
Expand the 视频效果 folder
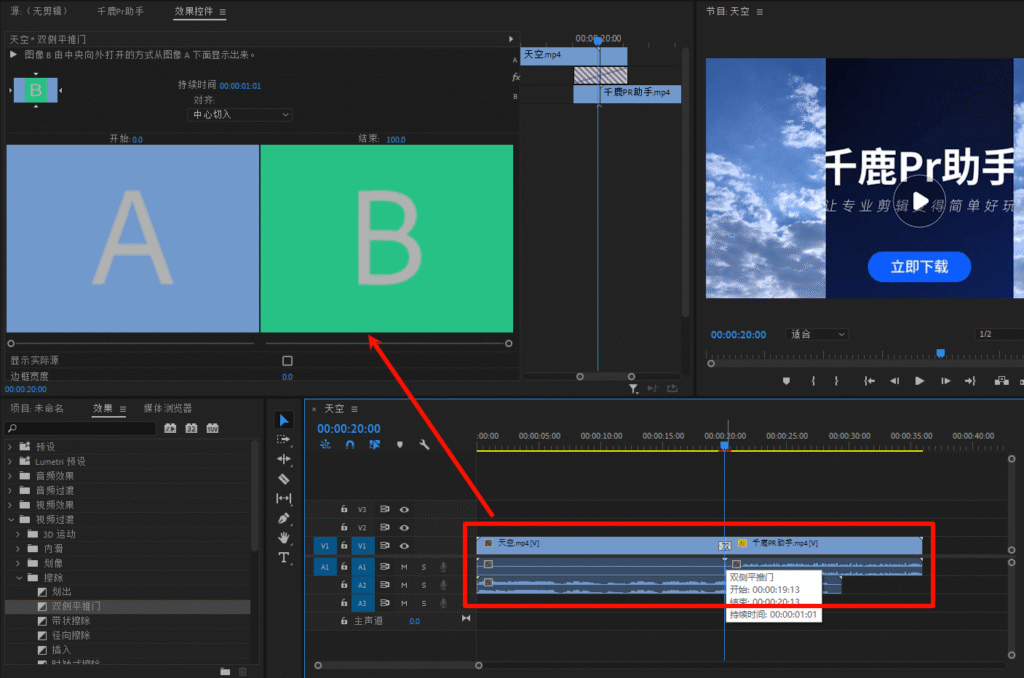tap(12, 505)
